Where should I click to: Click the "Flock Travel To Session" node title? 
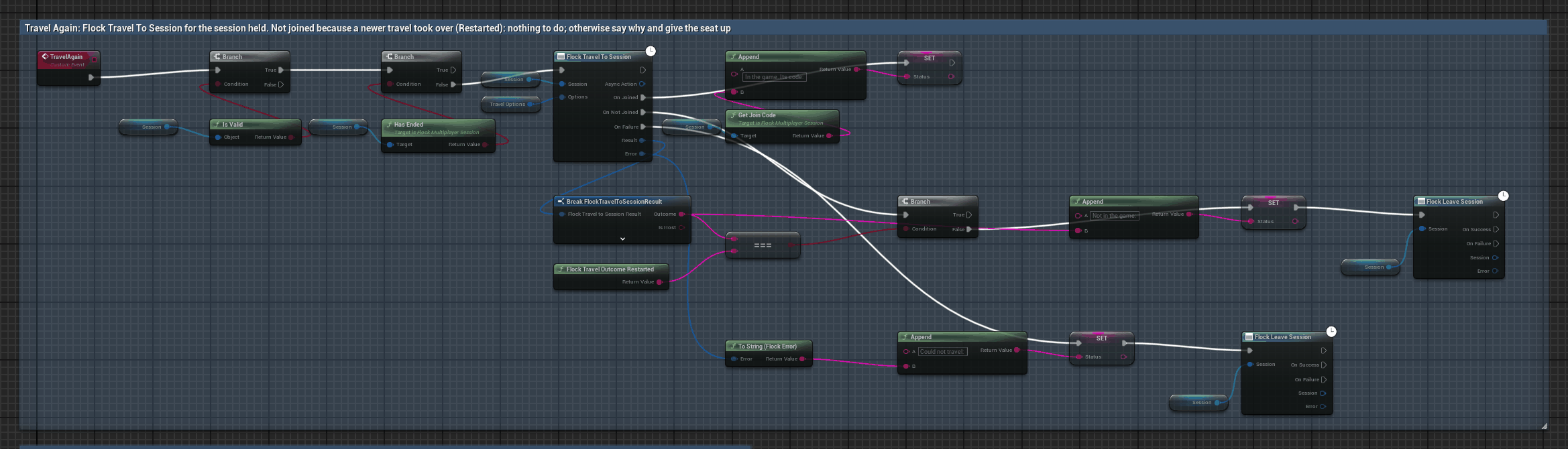pyautogui.click(x=598, y=57)
